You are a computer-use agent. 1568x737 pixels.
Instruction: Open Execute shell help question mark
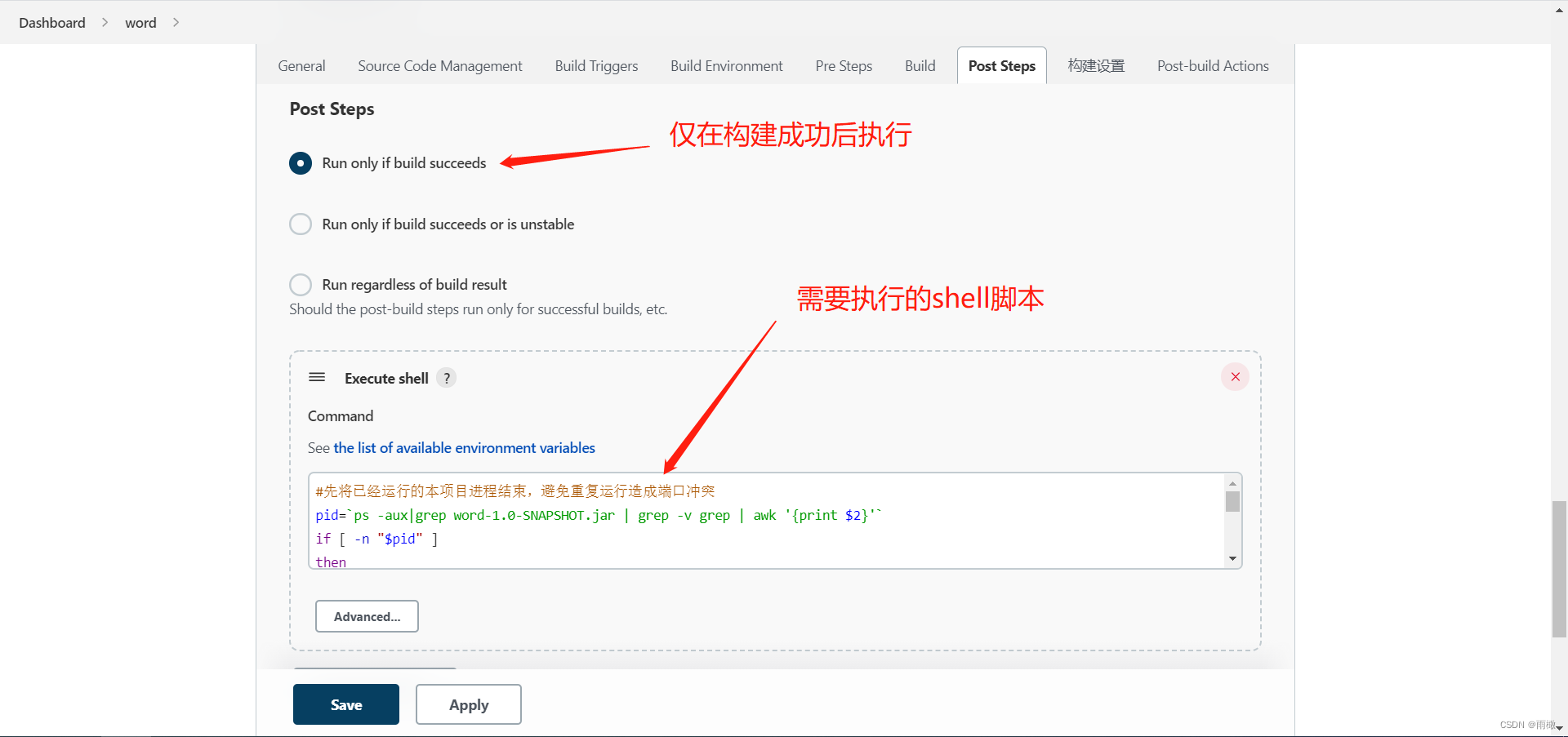447,378
